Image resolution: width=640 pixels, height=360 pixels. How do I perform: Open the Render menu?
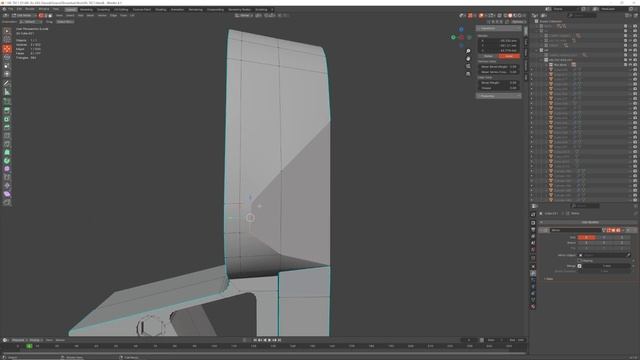coord(30,9)
